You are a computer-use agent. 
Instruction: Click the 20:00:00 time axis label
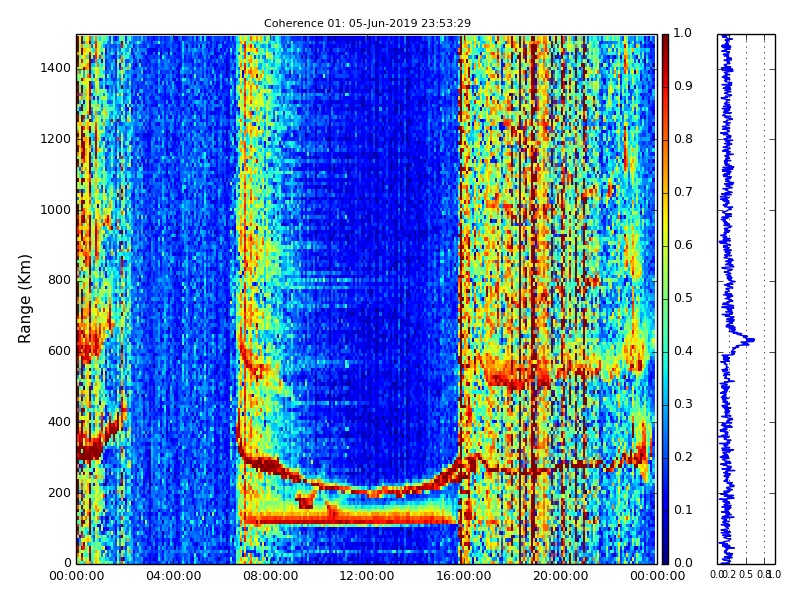coord(561,576)
